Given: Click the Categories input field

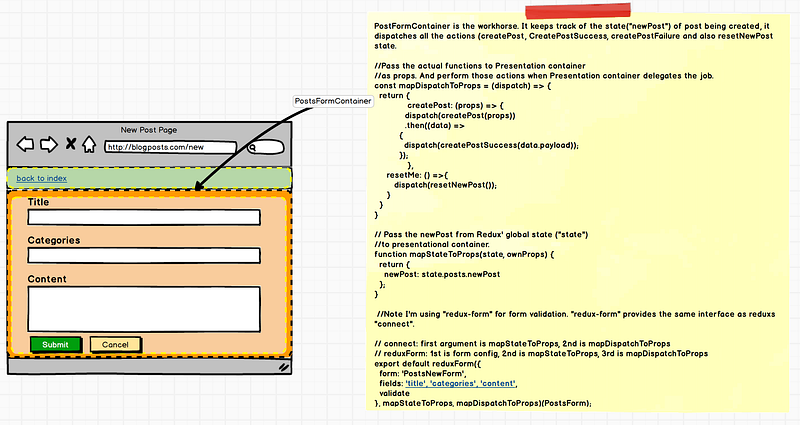Looking at the screenshot, I should click(x=144, y=256).
